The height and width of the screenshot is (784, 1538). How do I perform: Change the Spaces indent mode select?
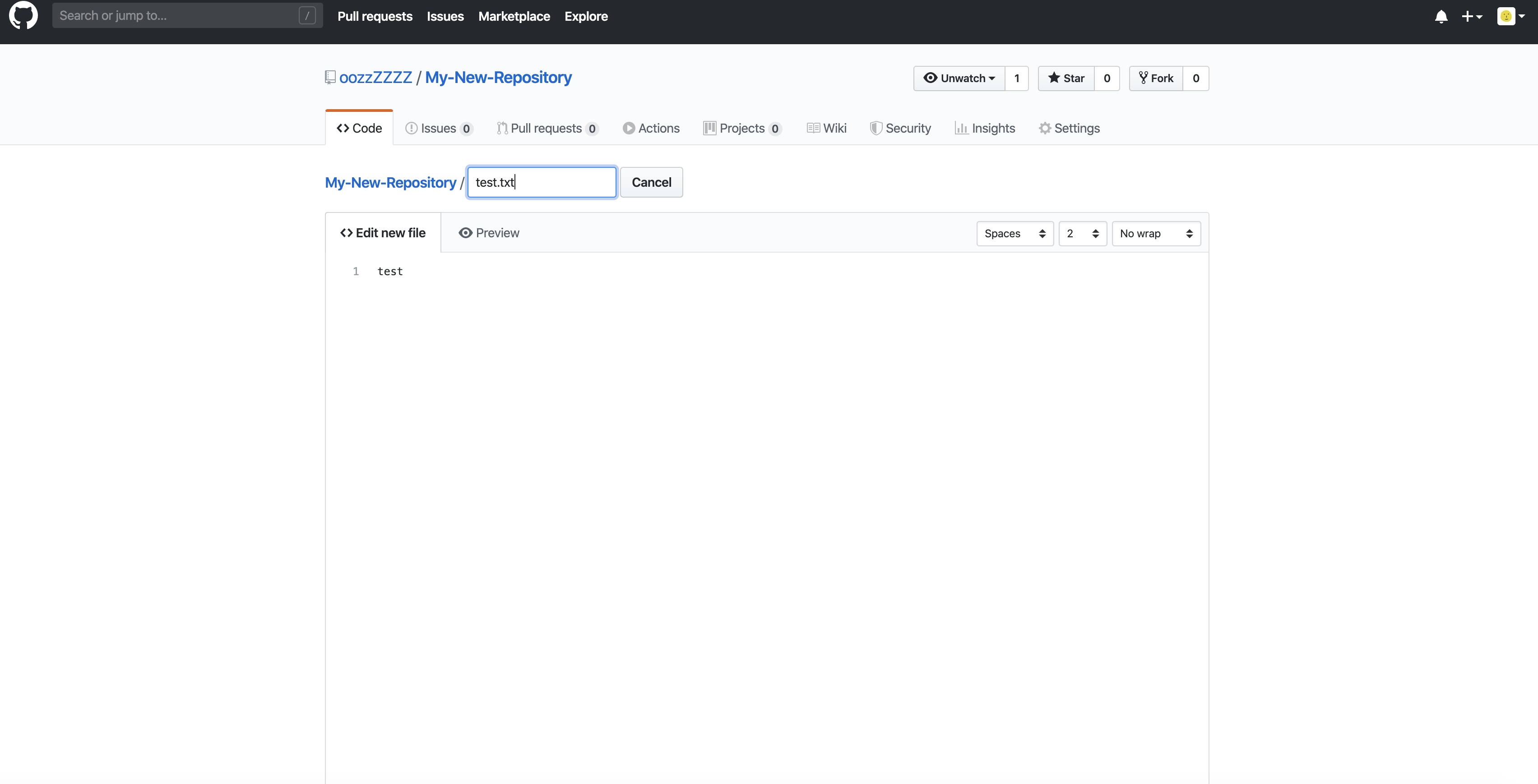(1015, 234)
